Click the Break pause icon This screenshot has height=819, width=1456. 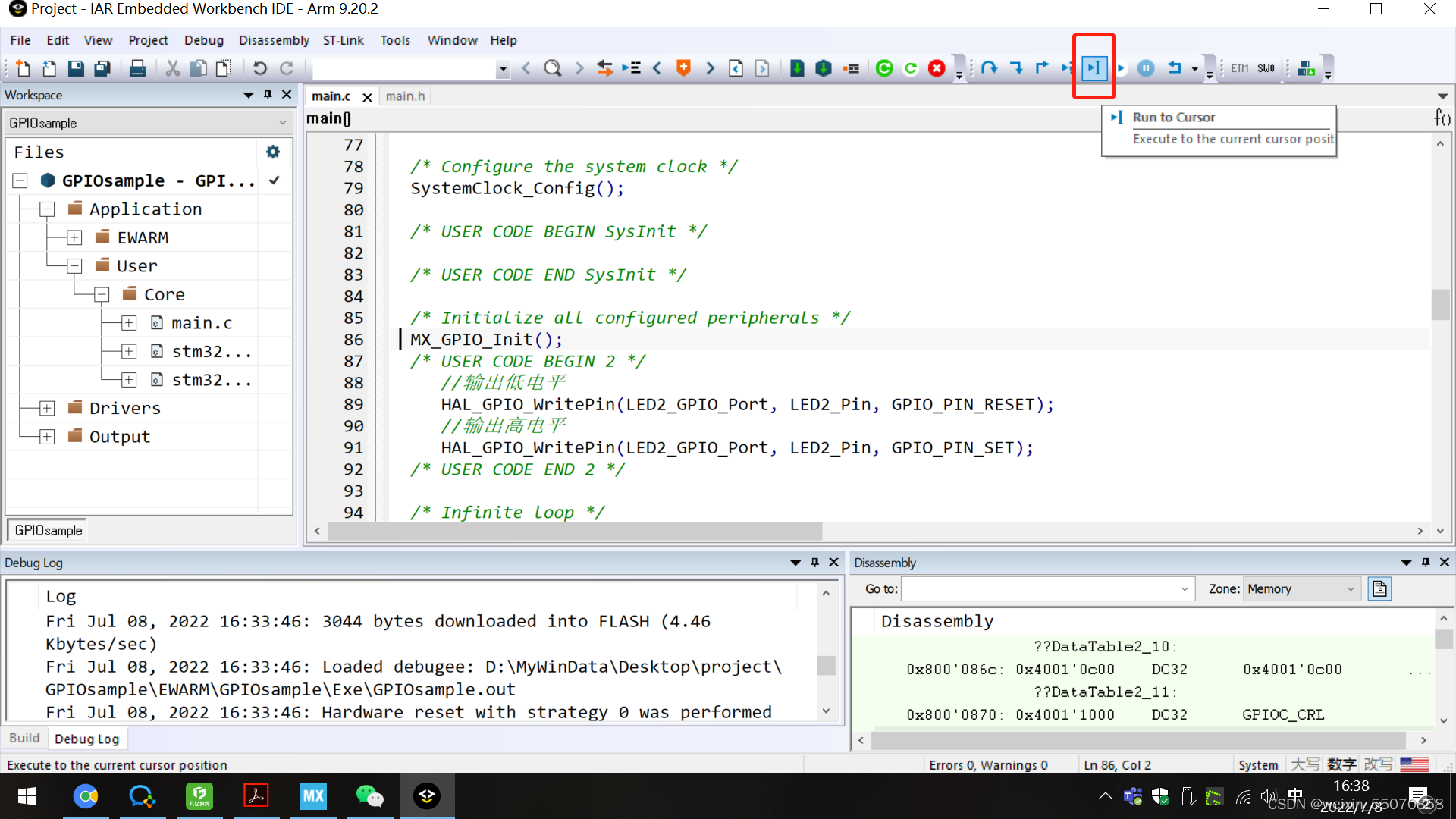click(x=1146, y=68)
